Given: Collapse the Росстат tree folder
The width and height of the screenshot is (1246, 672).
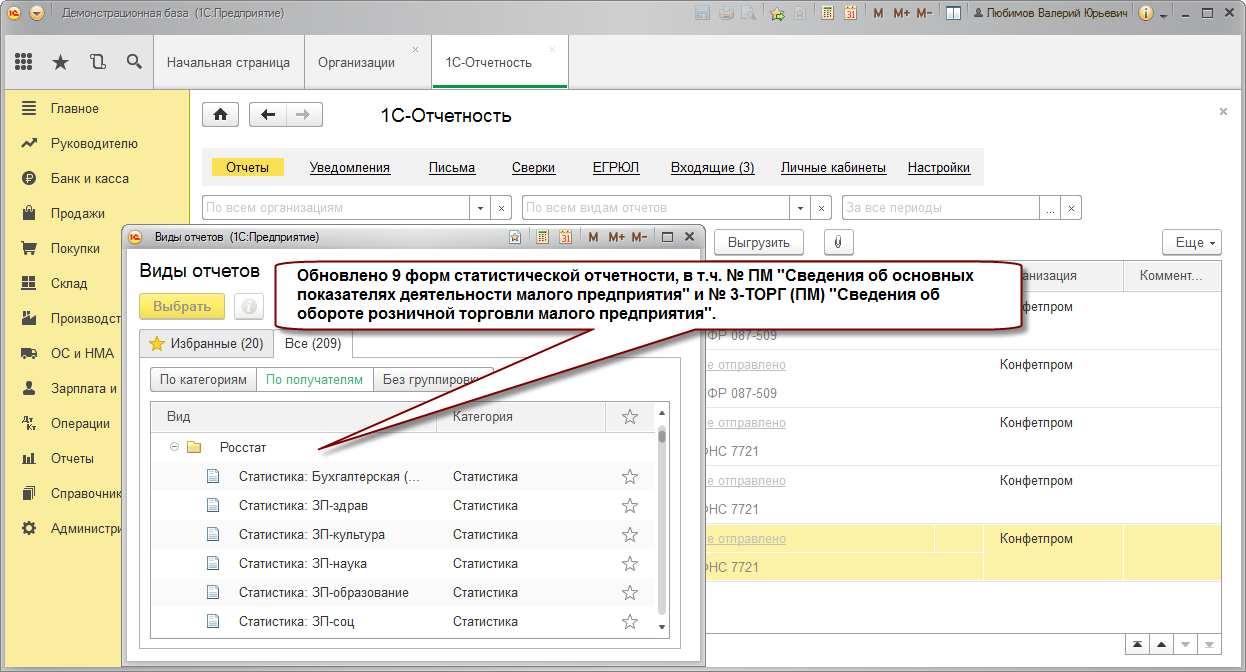Looking at the screenshot, I should (174, 447).
